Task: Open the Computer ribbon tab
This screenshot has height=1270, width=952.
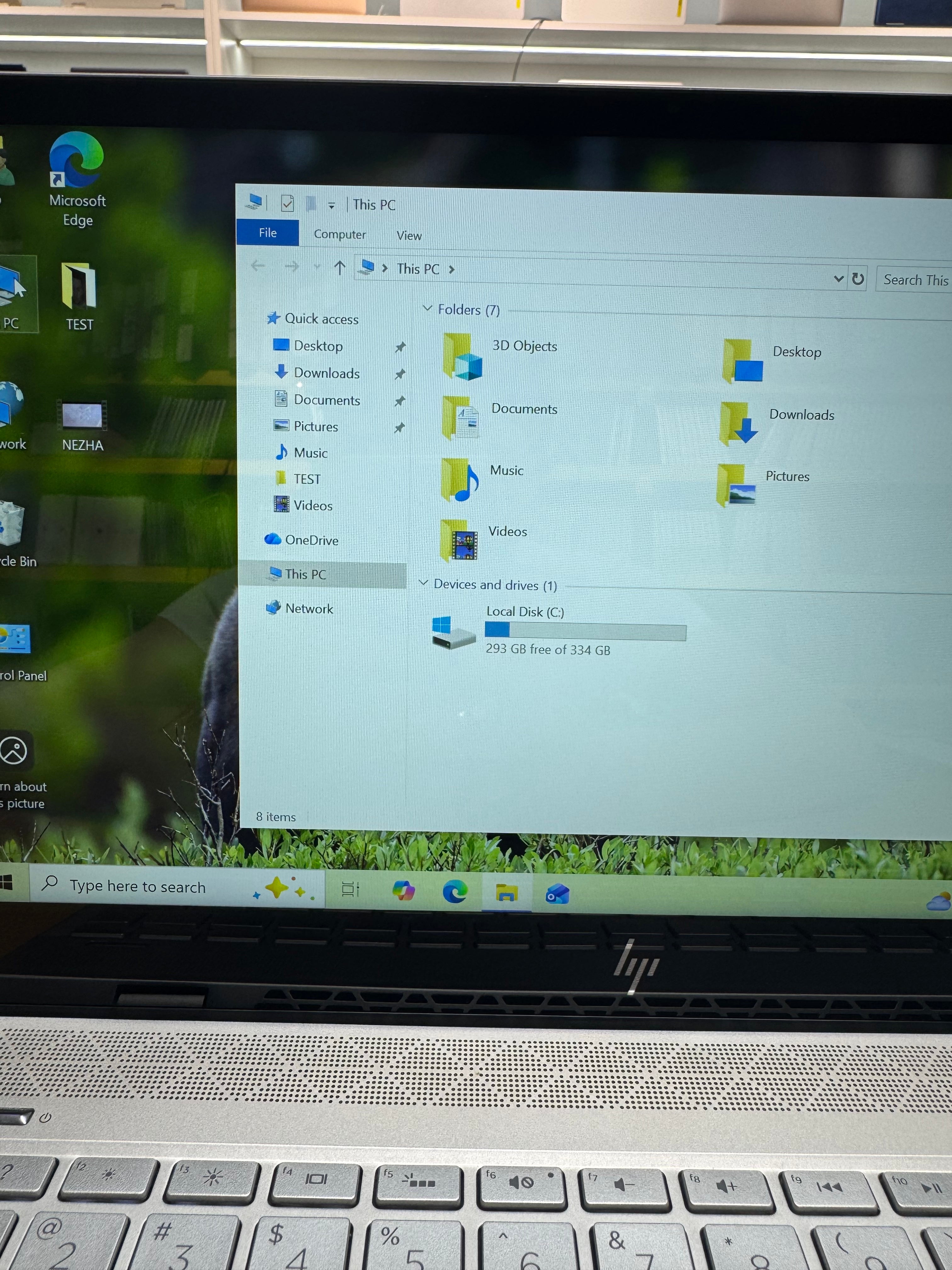Action: pyautogui.click(x=340, y=234)
